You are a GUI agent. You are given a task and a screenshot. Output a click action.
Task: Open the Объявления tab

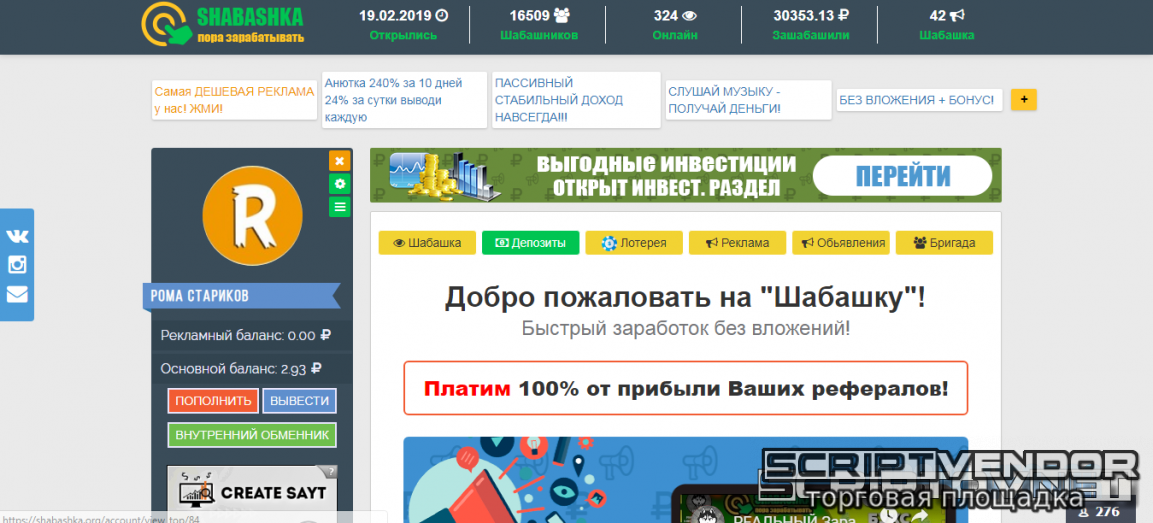(840, 243)
